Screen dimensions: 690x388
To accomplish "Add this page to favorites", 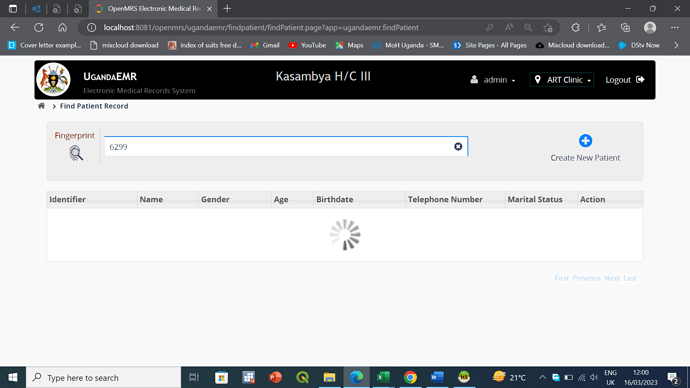I will pos(548,27).
